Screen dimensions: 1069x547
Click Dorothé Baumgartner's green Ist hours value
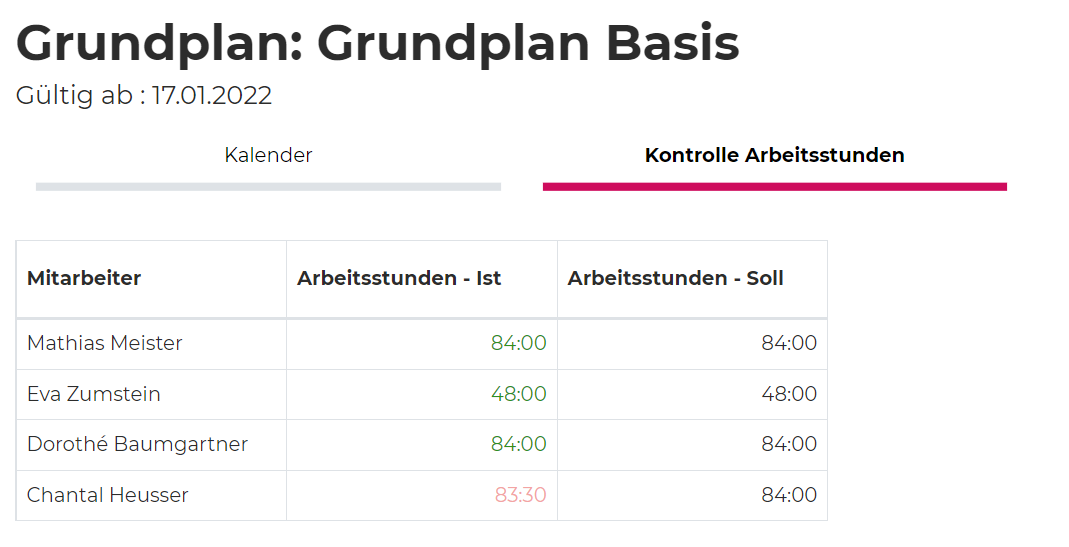pyautogui.click(x=518, y=444)
